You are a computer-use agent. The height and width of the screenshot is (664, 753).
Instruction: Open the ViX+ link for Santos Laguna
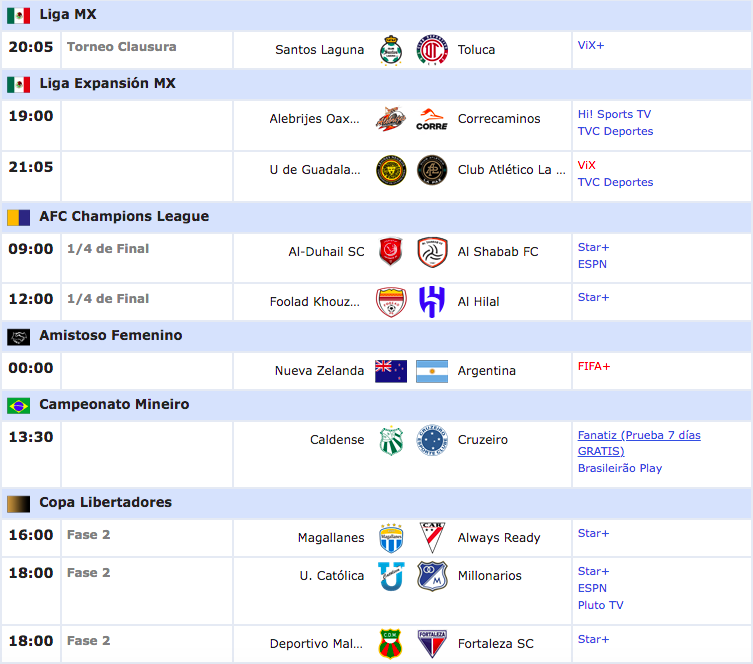[591, 45]
